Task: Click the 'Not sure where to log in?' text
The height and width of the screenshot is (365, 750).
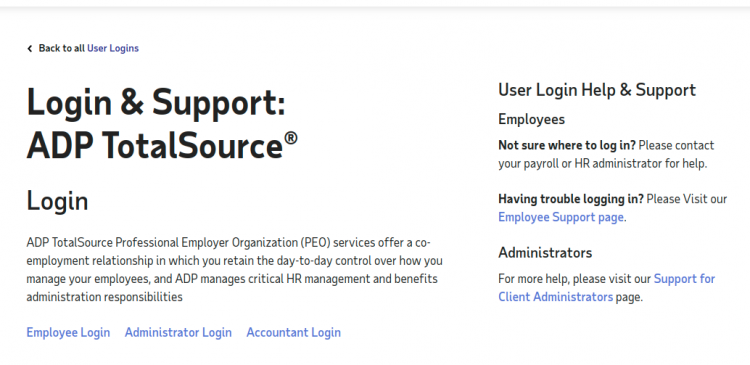Action: [x=567, y=145]
